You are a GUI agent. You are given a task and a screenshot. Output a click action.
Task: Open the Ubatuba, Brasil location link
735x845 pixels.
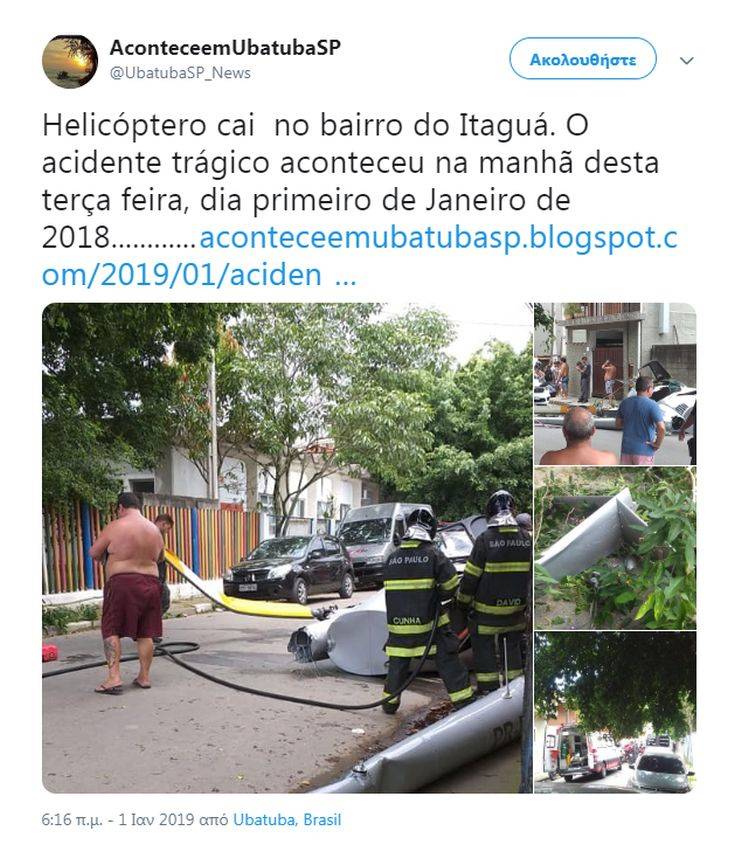287,820
